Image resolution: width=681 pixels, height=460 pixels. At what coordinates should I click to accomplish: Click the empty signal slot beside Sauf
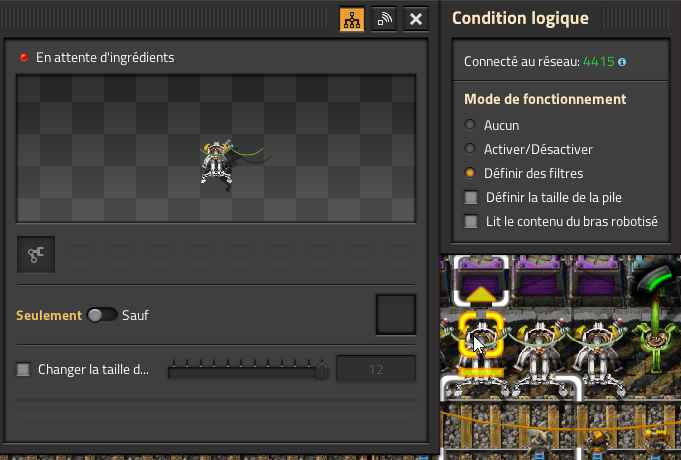click(396, 315)
